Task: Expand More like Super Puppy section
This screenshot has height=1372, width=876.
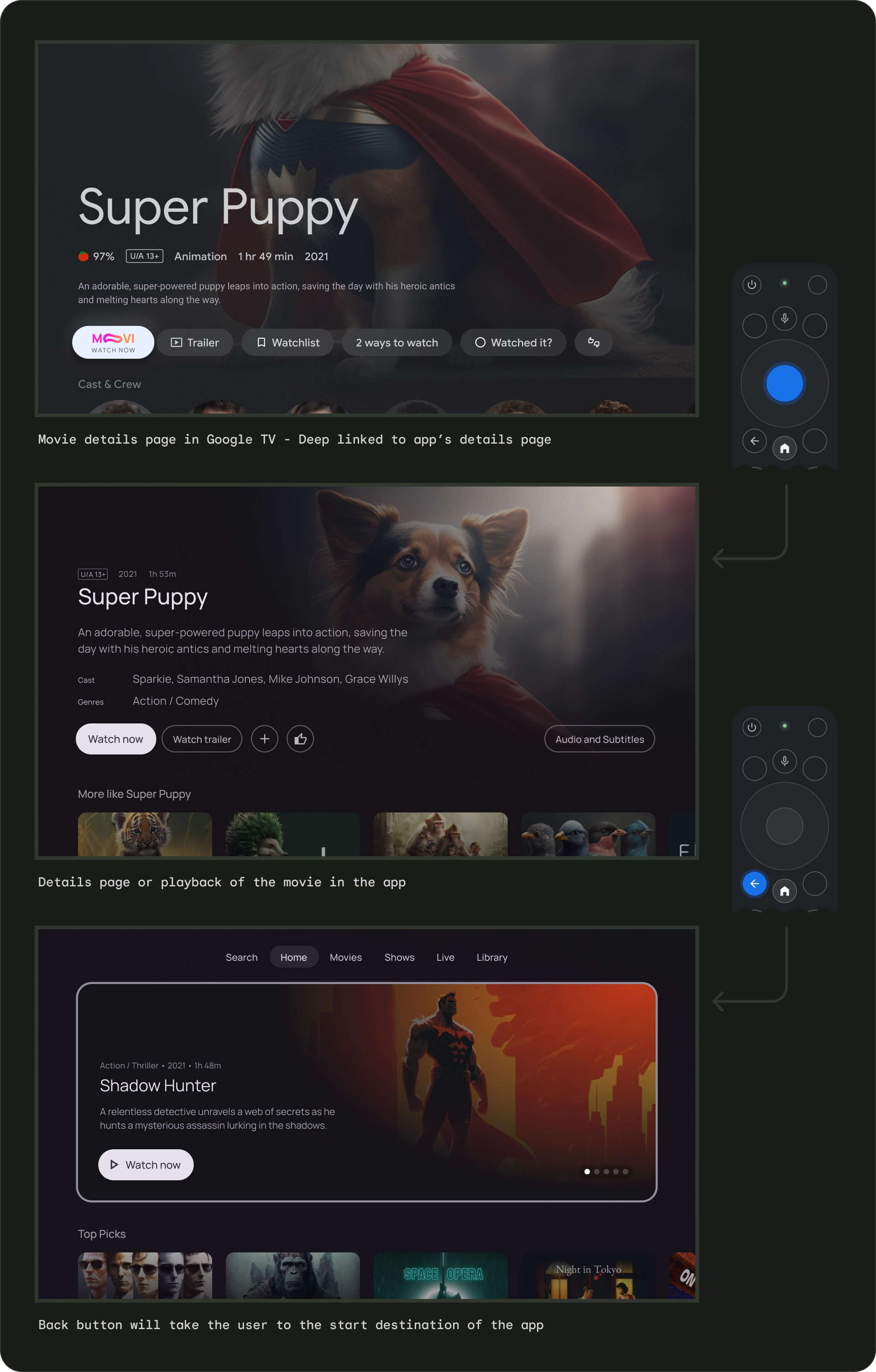Action: tap(134, 794)
